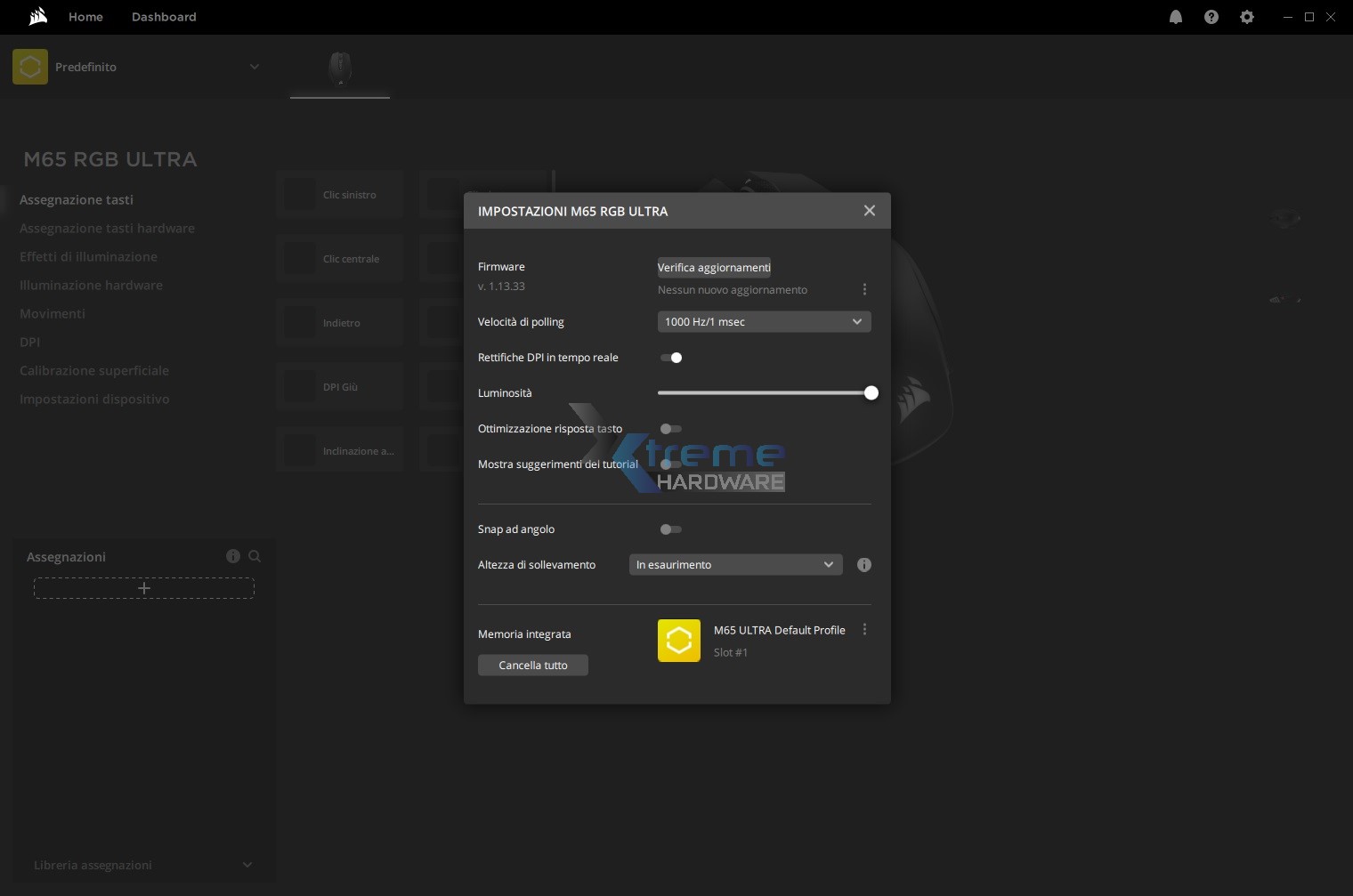Click the M65 mouse device thumbnail
1353x896 pixels.
tap(340, 68)
